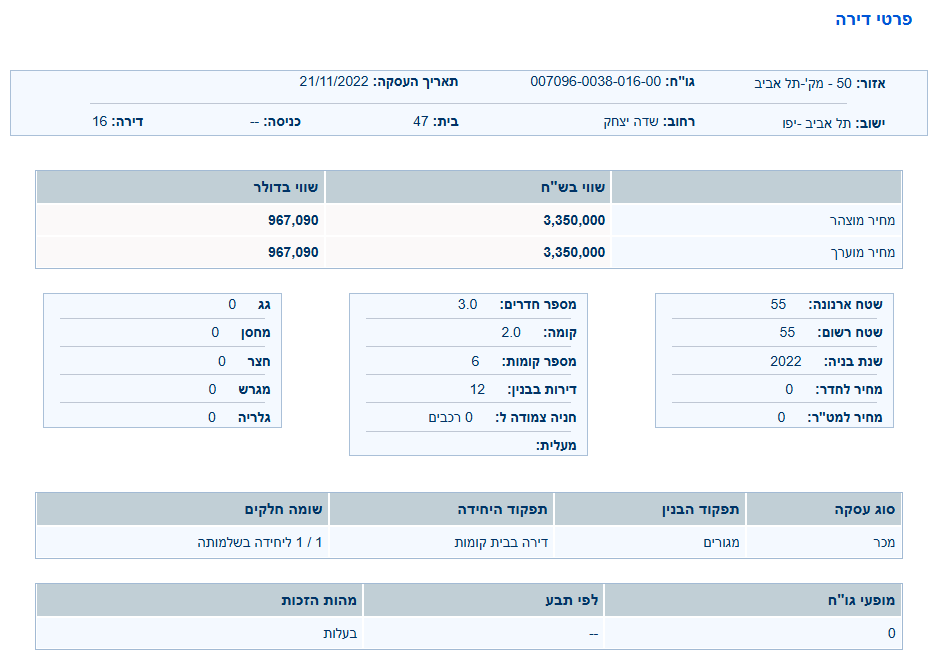937x669 pixels.
Task: Click the מעלית field label
Action: (x=556, y=445)
